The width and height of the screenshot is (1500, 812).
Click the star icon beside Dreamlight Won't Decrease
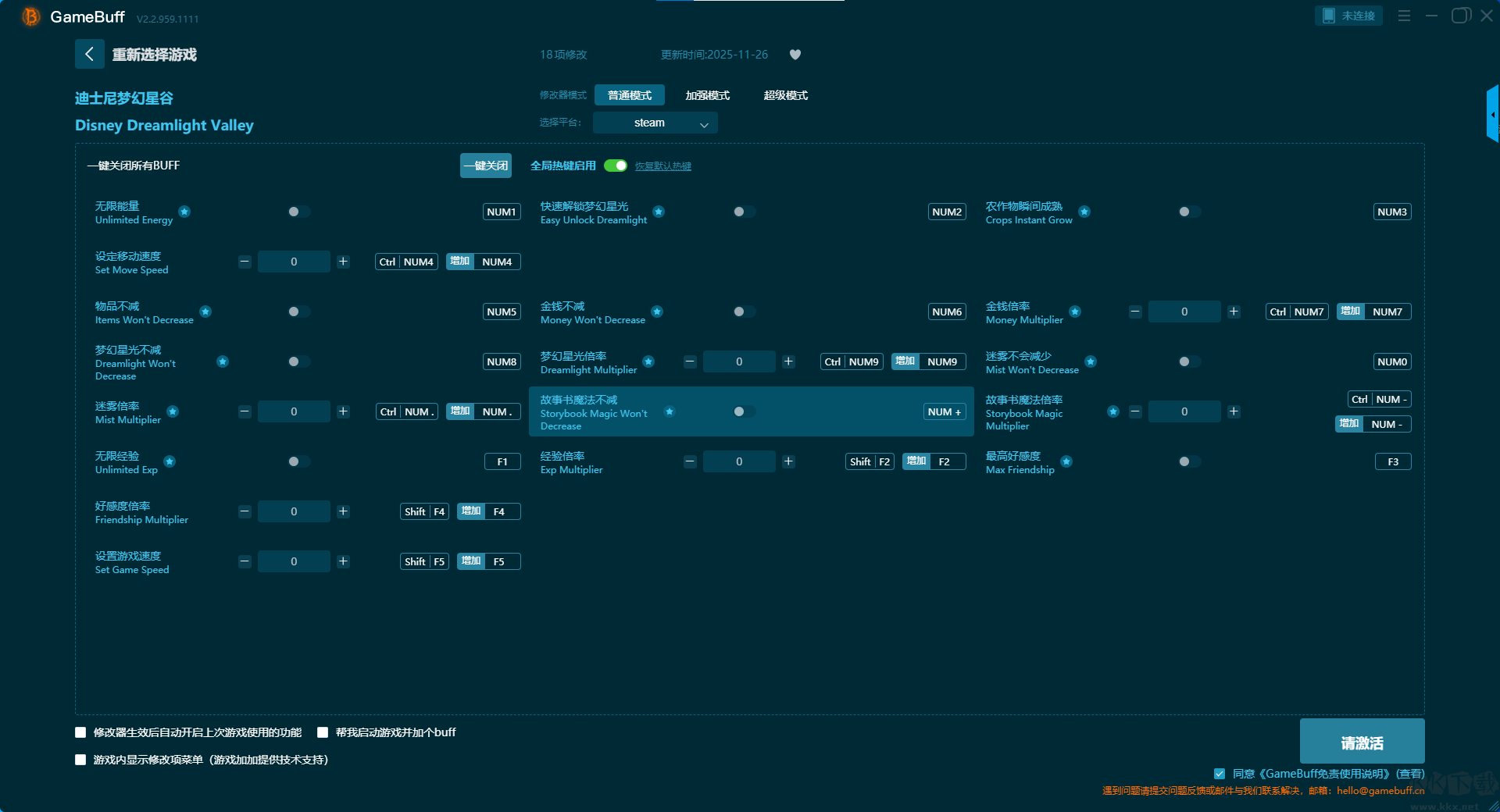click(223, 361)
